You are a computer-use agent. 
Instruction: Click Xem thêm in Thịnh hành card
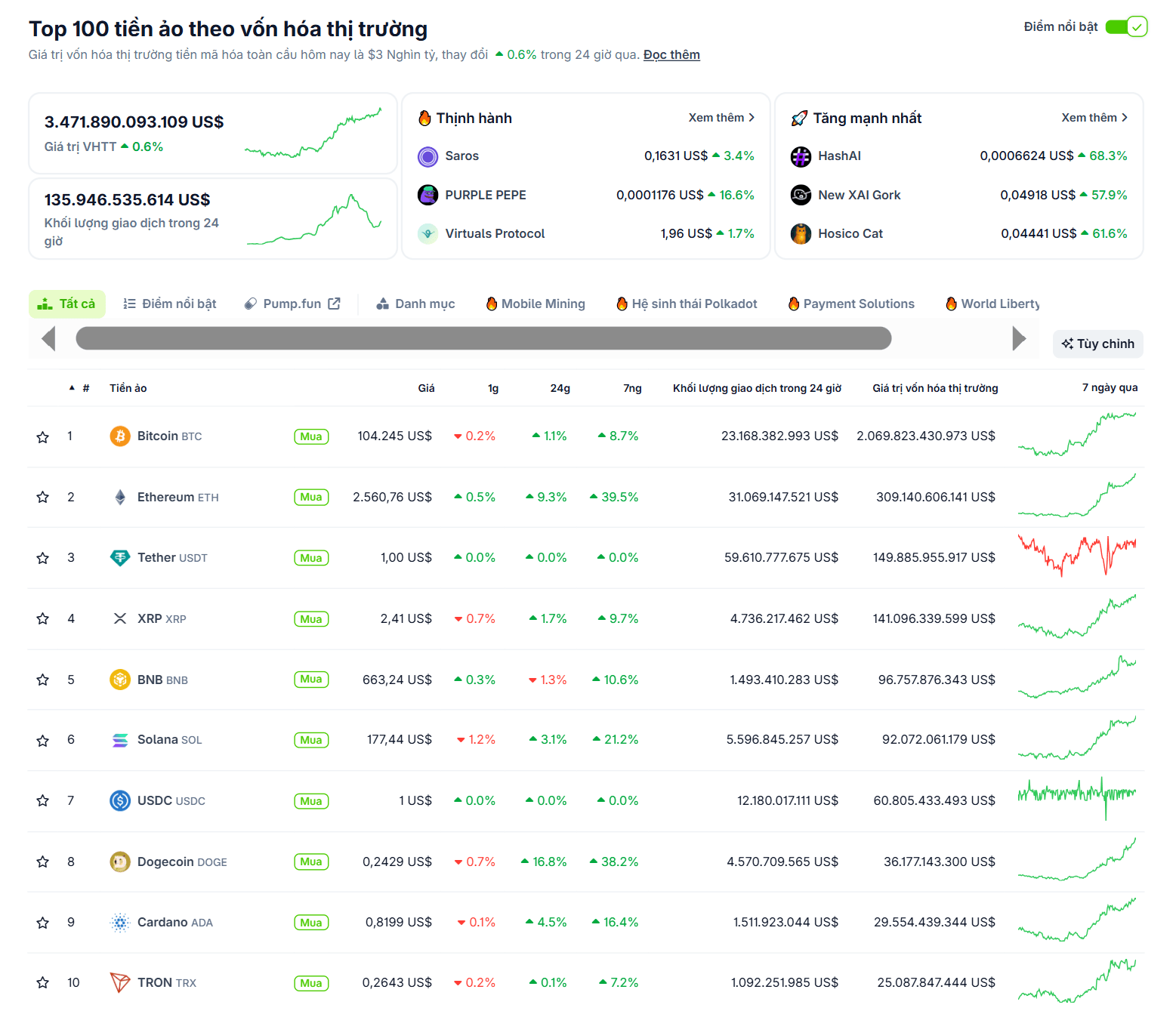click(721, 118)
